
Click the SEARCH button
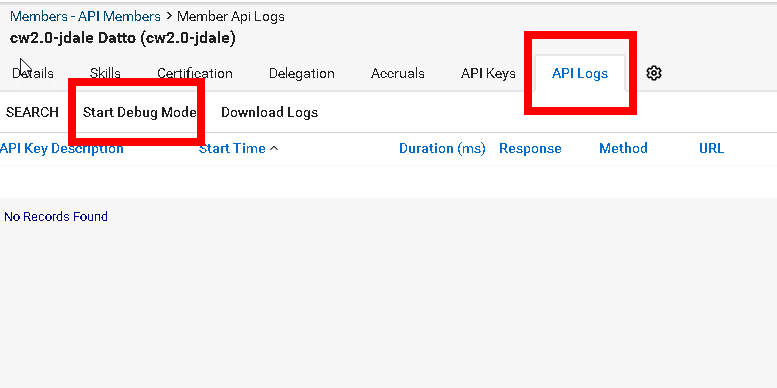32,112
